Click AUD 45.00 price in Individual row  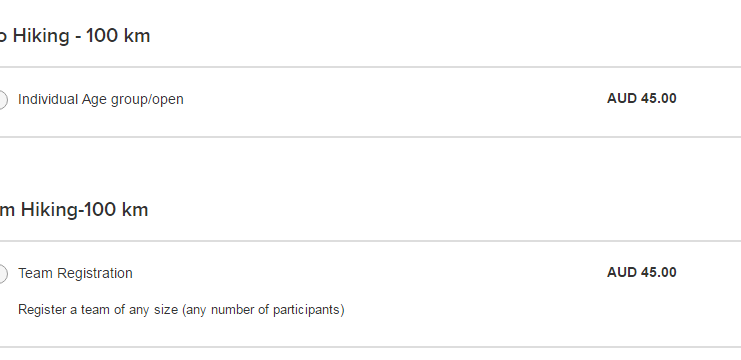pyautogui.click(x=641, y=98)
